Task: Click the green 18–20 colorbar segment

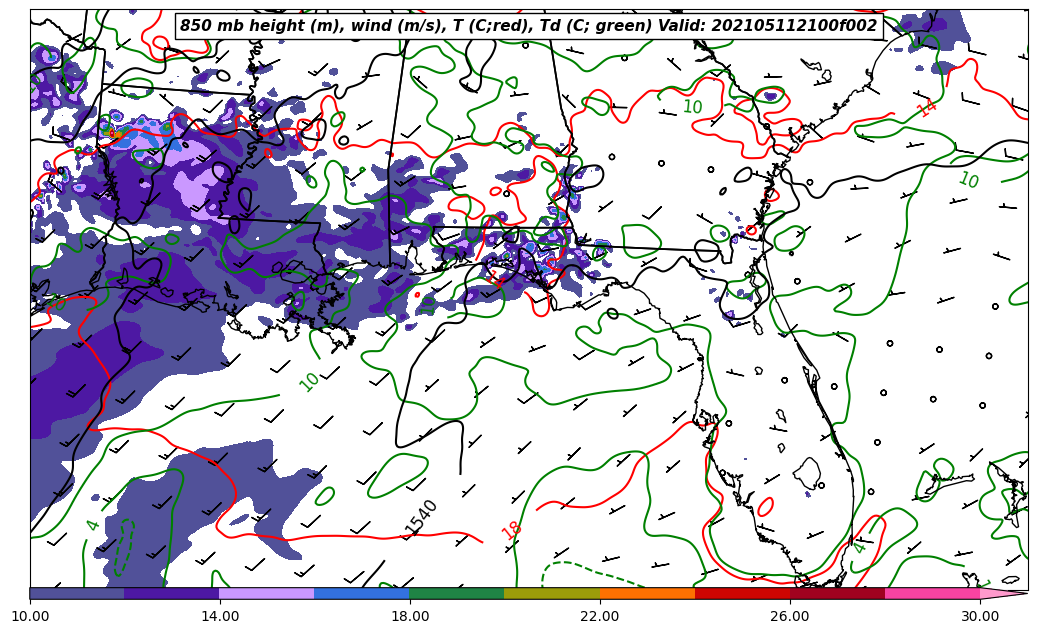Action: click(457, 593)
